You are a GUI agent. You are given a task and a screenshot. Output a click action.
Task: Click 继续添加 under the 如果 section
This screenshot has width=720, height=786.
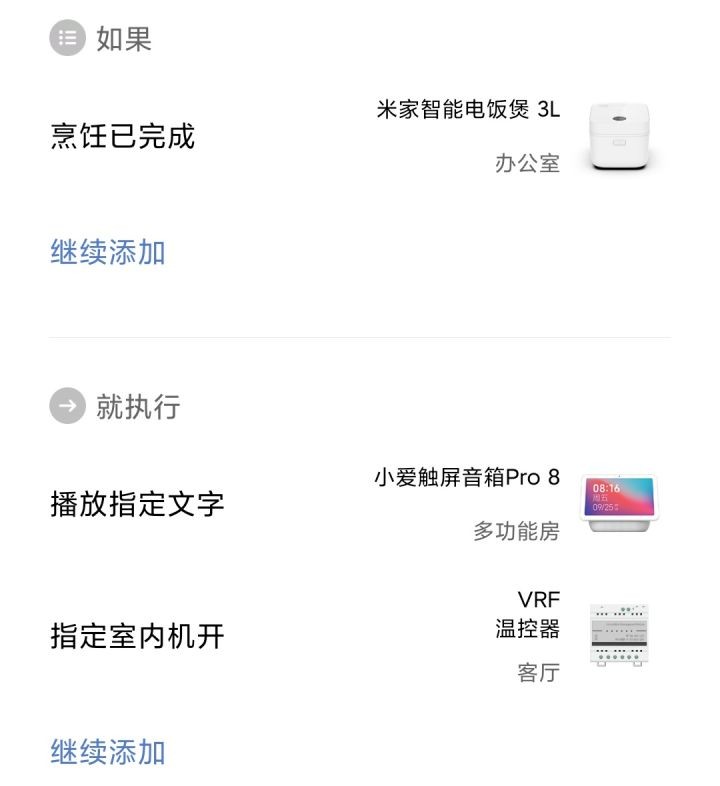pyautogui.click(x=108, y=252)
